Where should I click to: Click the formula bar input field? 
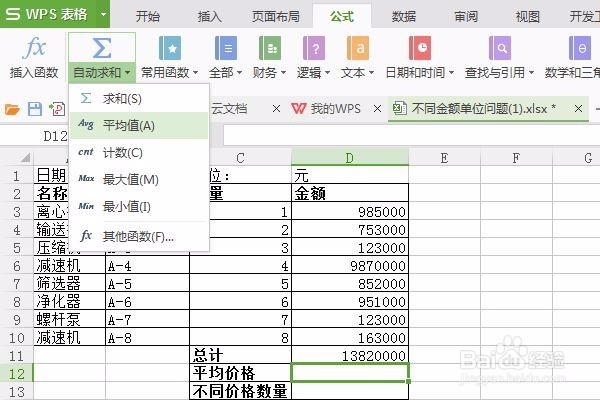coord(411,135)
